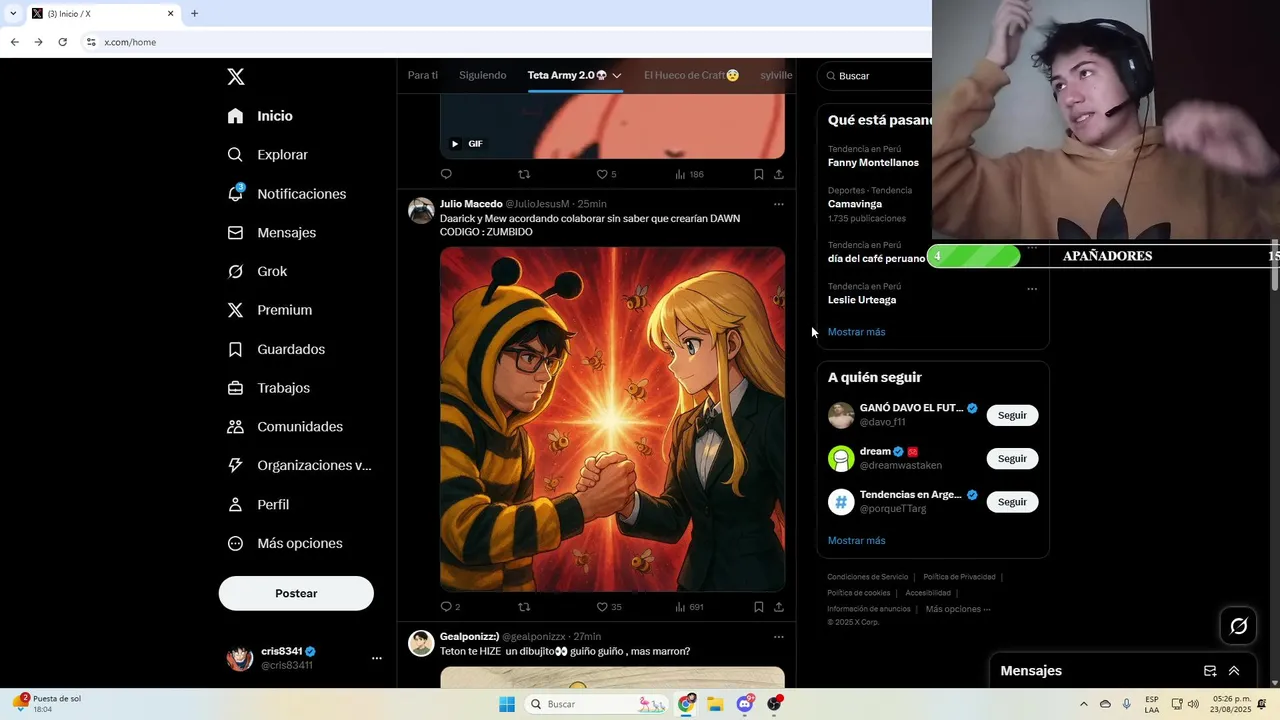Open Comunidades people icon

235,427
